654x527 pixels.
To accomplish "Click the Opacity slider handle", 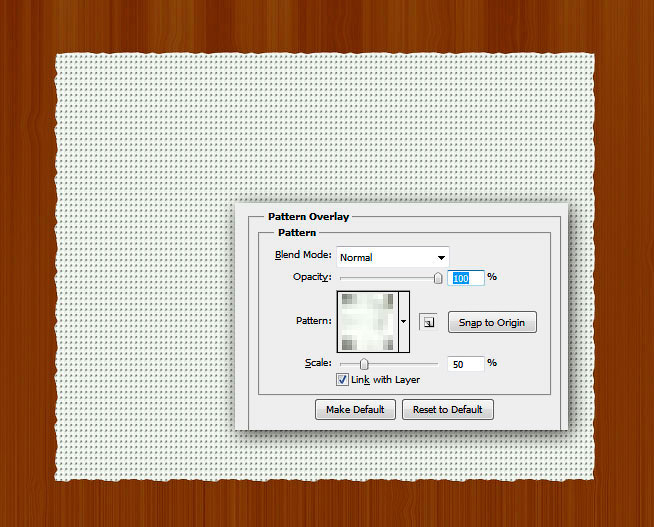I will pyautogui.click(x=438, y=278).
